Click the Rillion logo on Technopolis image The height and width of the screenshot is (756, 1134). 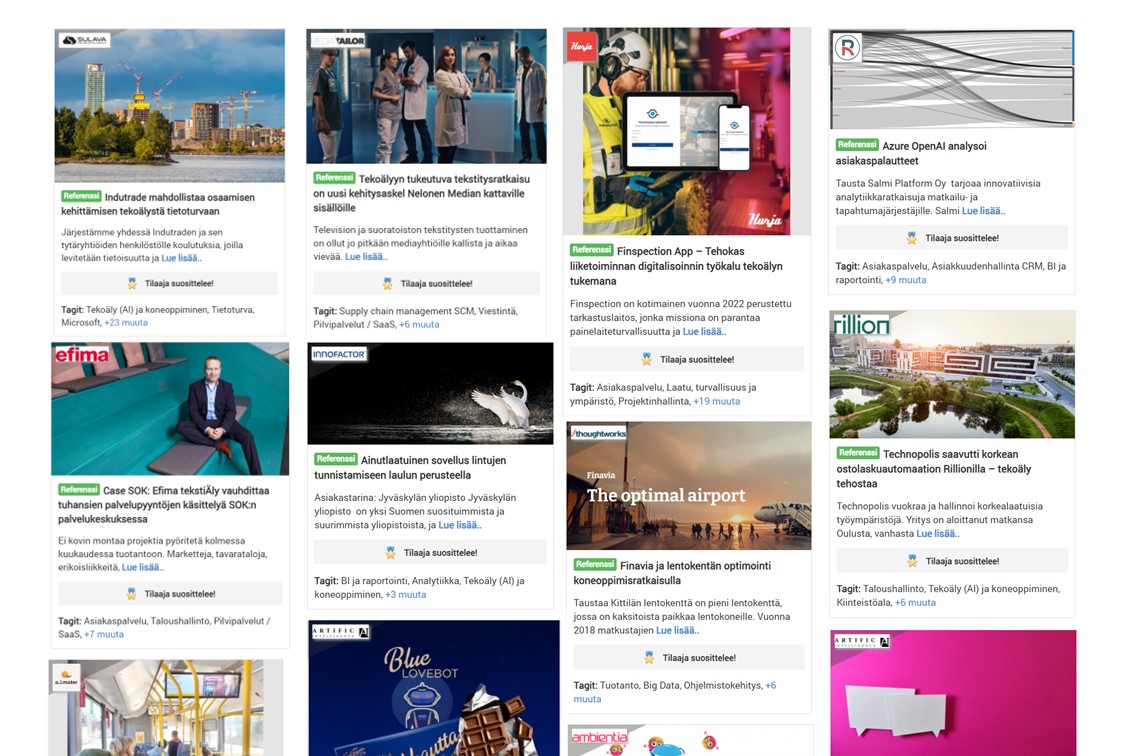pos(861,326)
